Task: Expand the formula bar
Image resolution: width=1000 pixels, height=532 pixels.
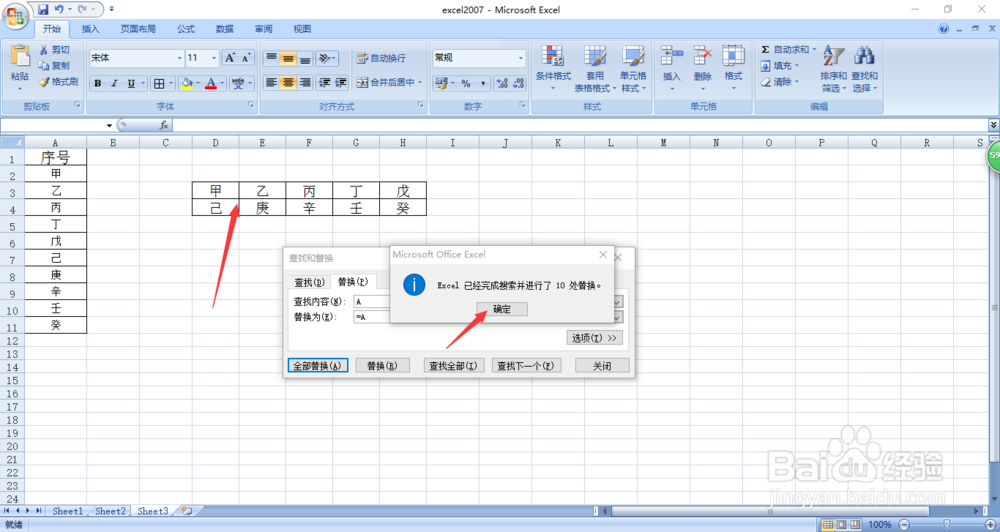Action: coord(993,125)
